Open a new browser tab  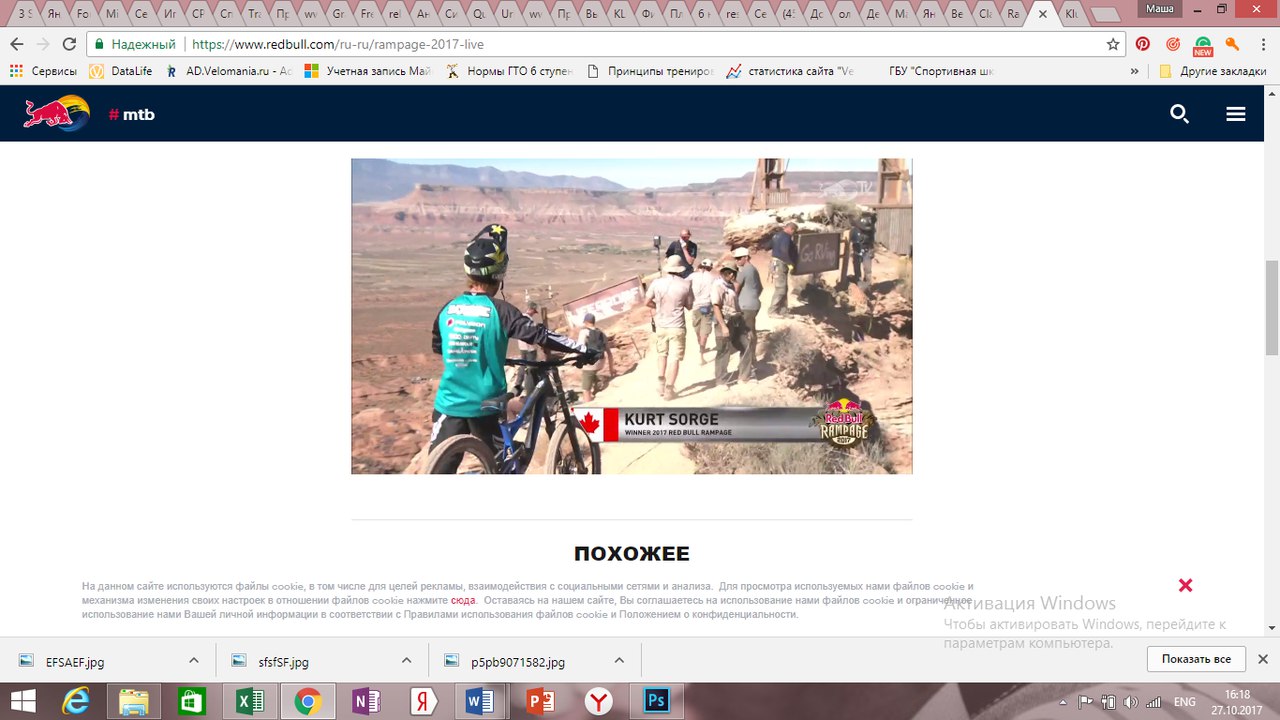click(1105, 16)
